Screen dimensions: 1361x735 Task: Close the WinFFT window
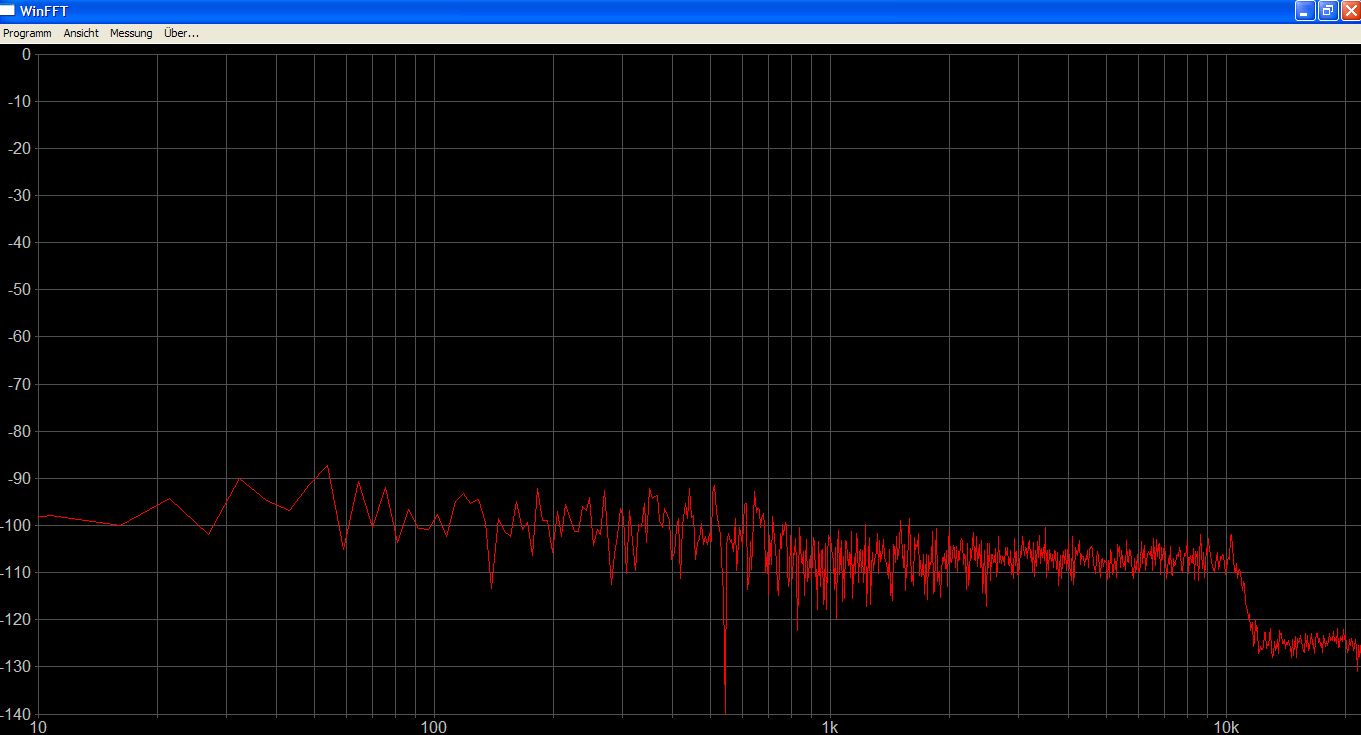coord(1350,11)
